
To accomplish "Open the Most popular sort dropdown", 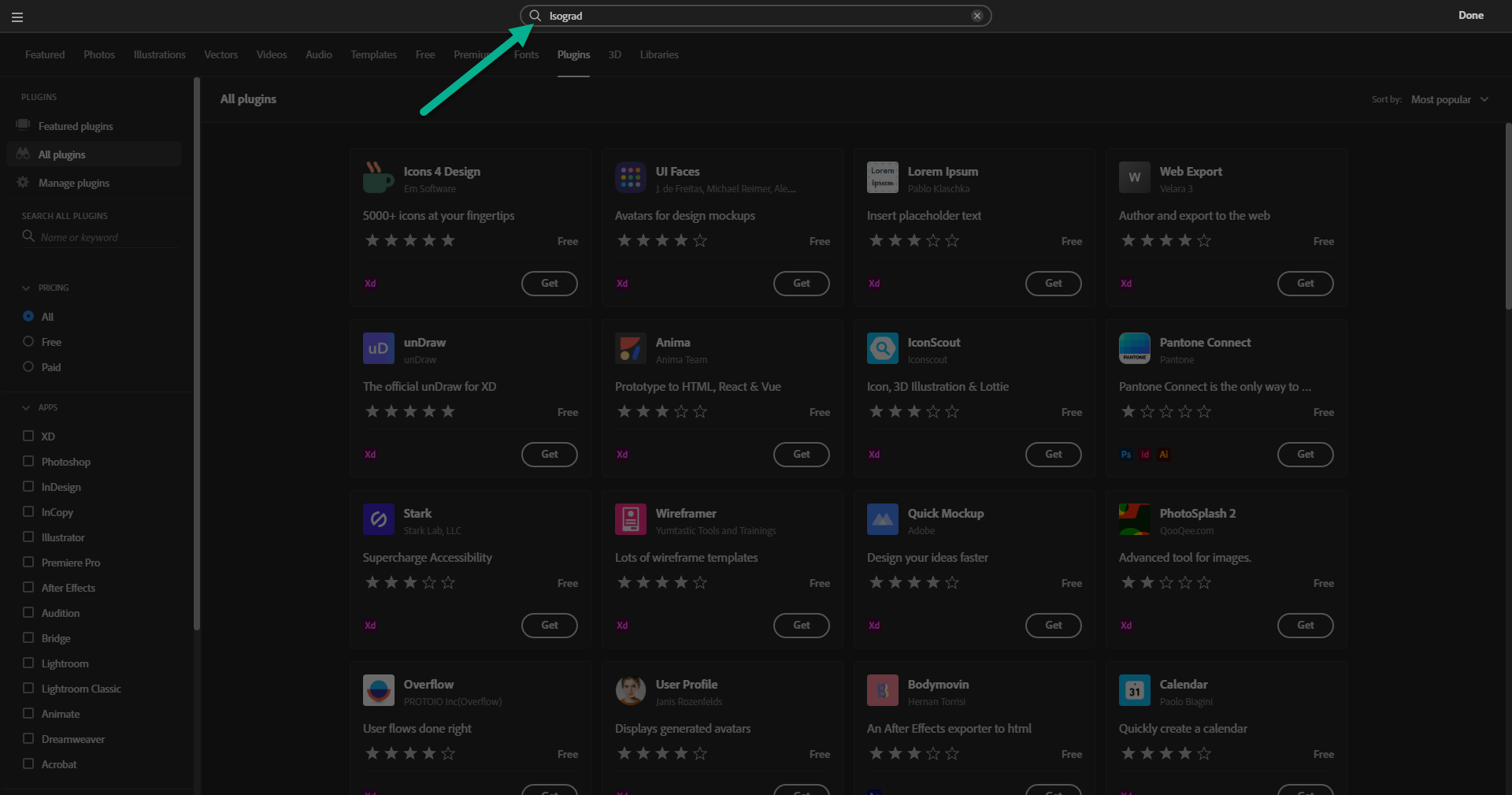I will [1450, 99].
